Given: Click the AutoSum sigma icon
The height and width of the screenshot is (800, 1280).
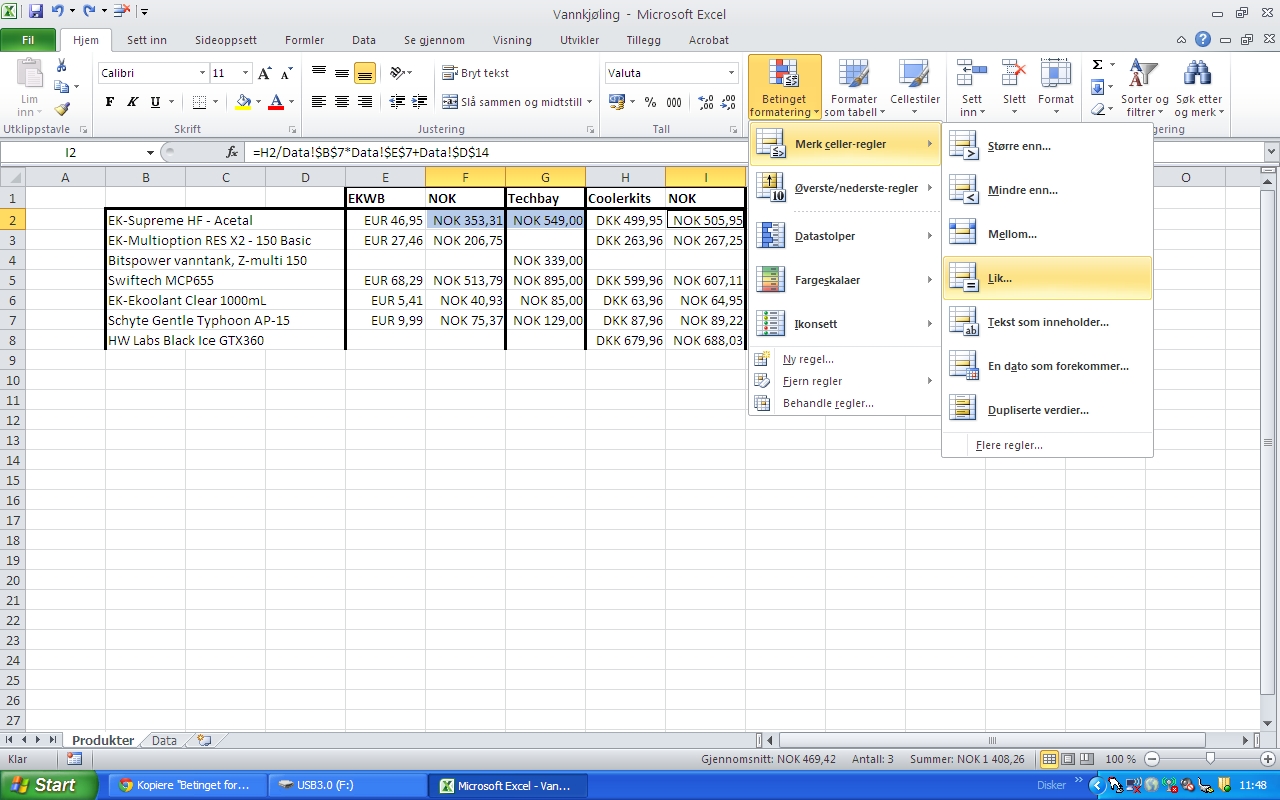Looking at the screenshot, I should [x=1097, y=65].
